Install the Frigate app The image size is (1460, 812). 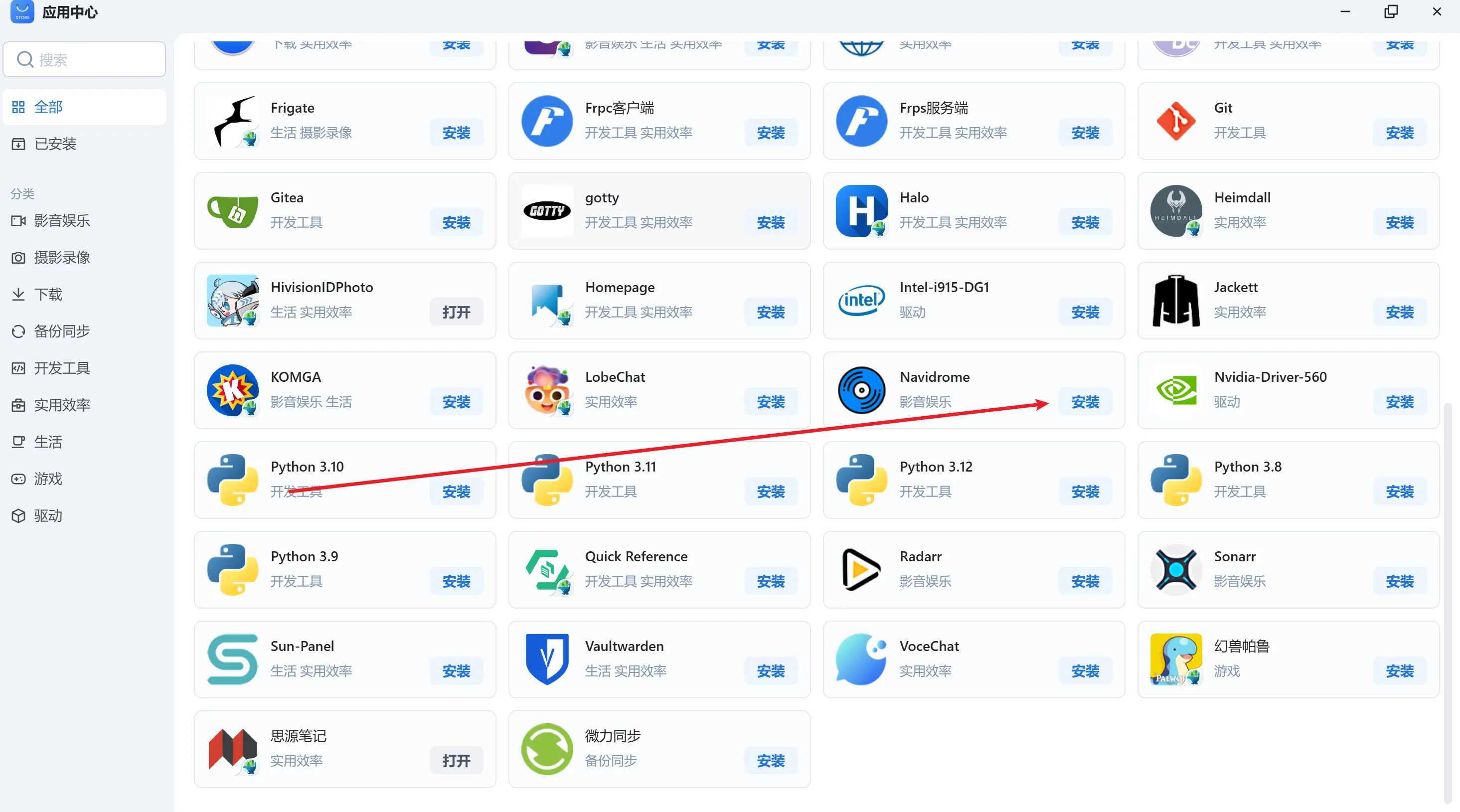[x=456, y=133]
